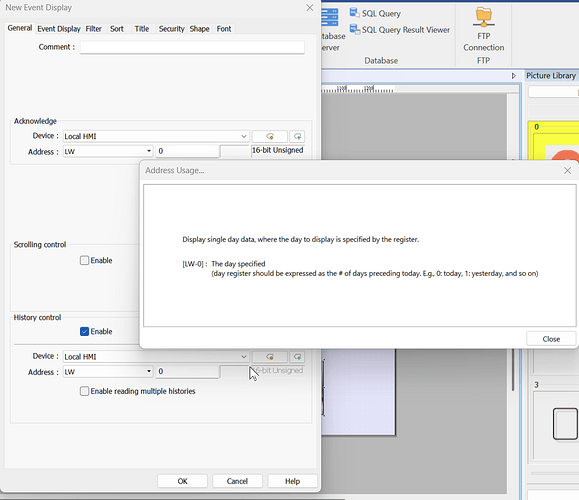
Task: Open SQL Query Result Viewer
Action: tap(400, 30)
